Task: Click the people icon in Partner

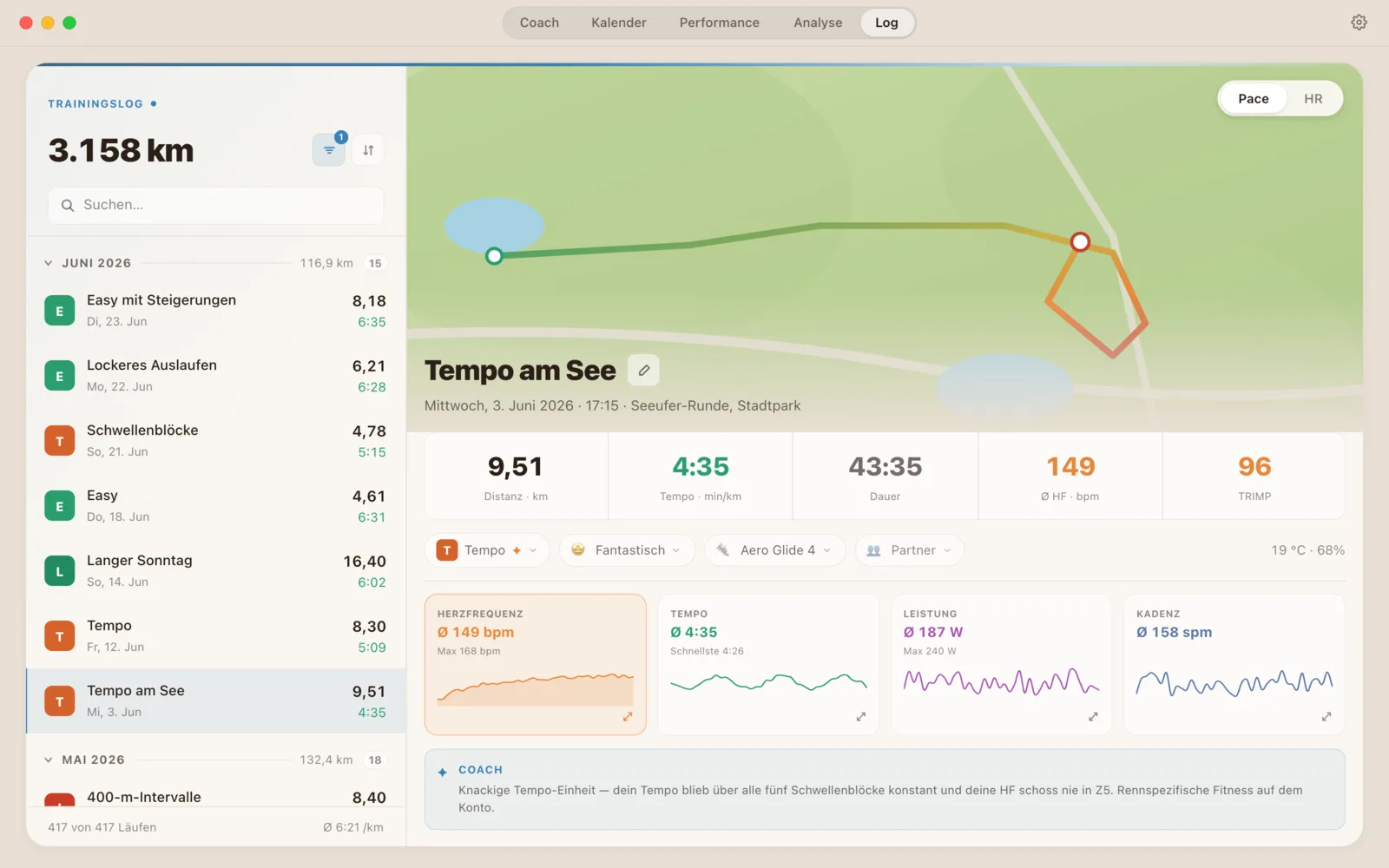Action: 873,550
